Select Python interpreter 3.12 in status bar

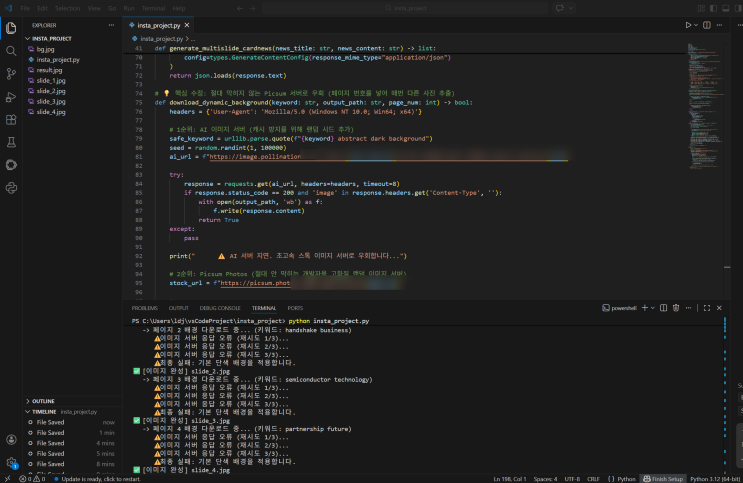coord(715,479)
